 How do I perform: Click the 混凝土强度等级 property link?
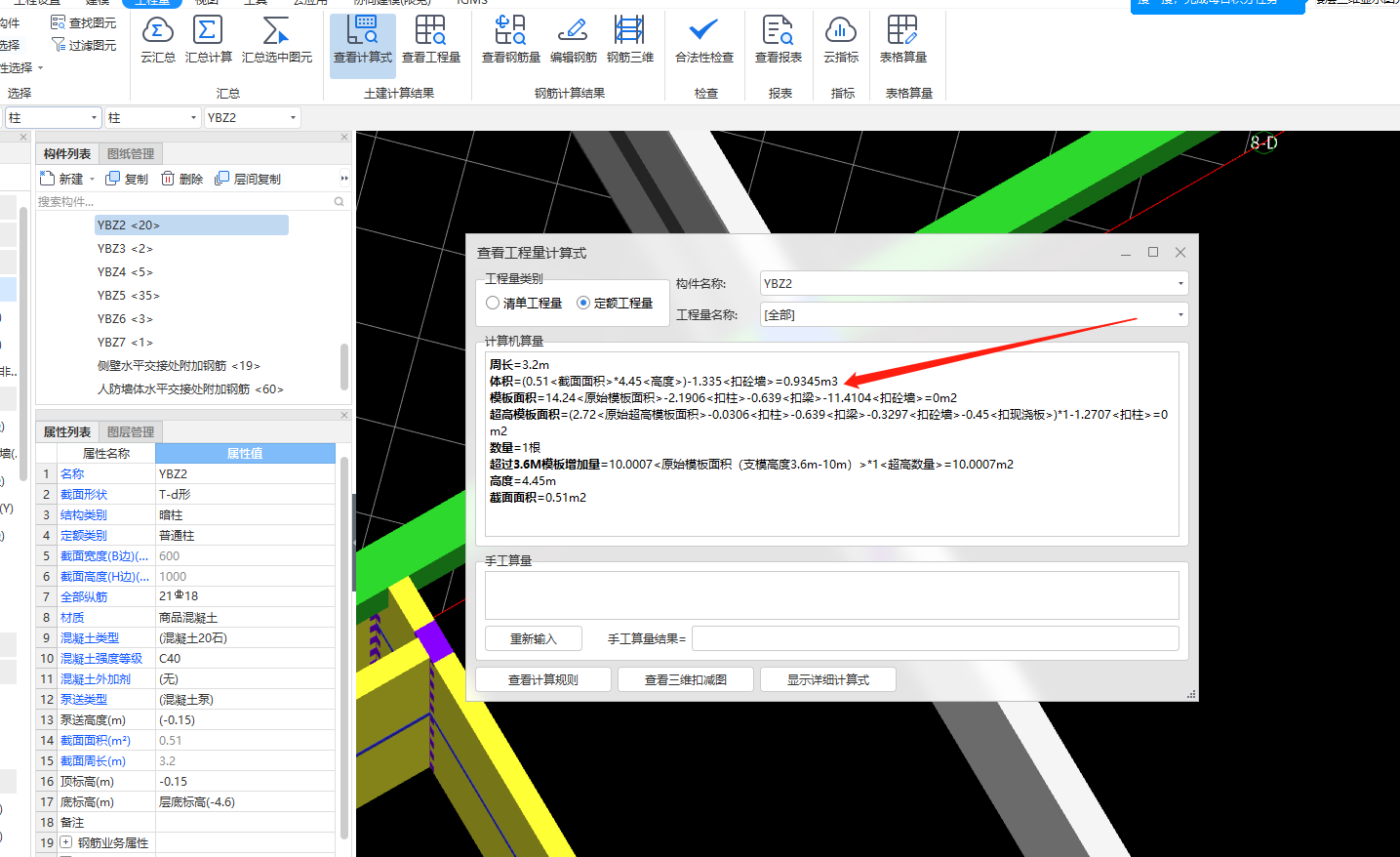coord(101,659)
